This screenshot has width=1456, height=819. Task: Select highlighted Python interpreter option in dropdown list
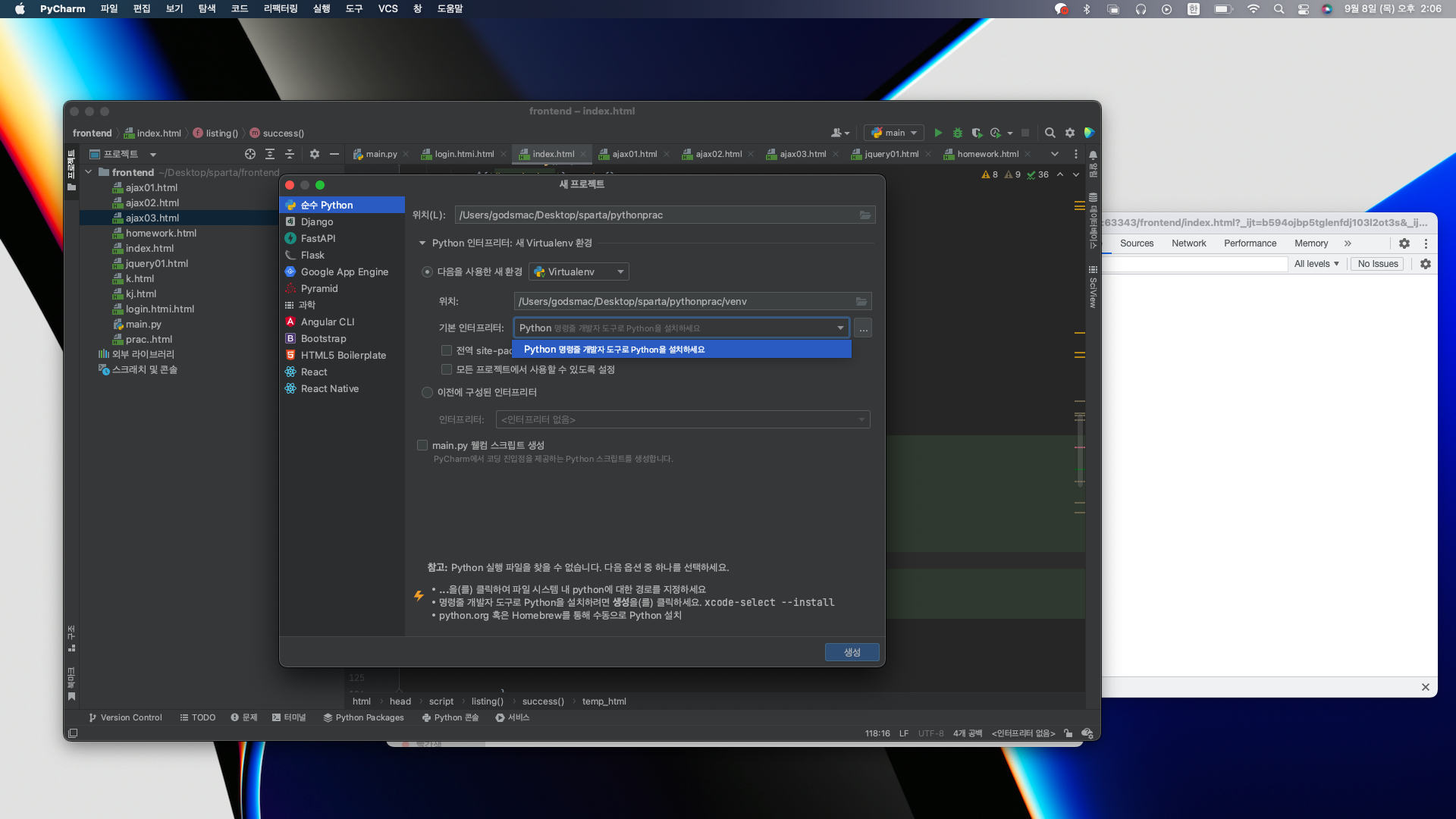pyautogui.click(x=682, y=350)
